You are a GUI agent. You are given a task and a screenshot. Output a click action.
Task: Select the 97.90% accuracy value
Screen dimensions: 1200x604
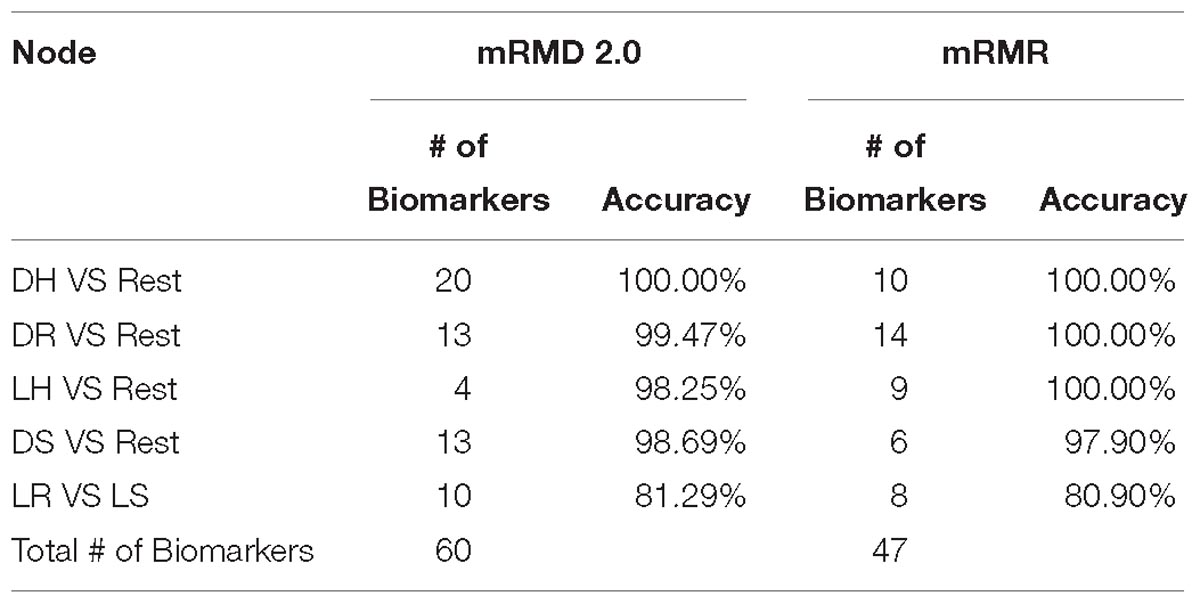coord(1119,443)
